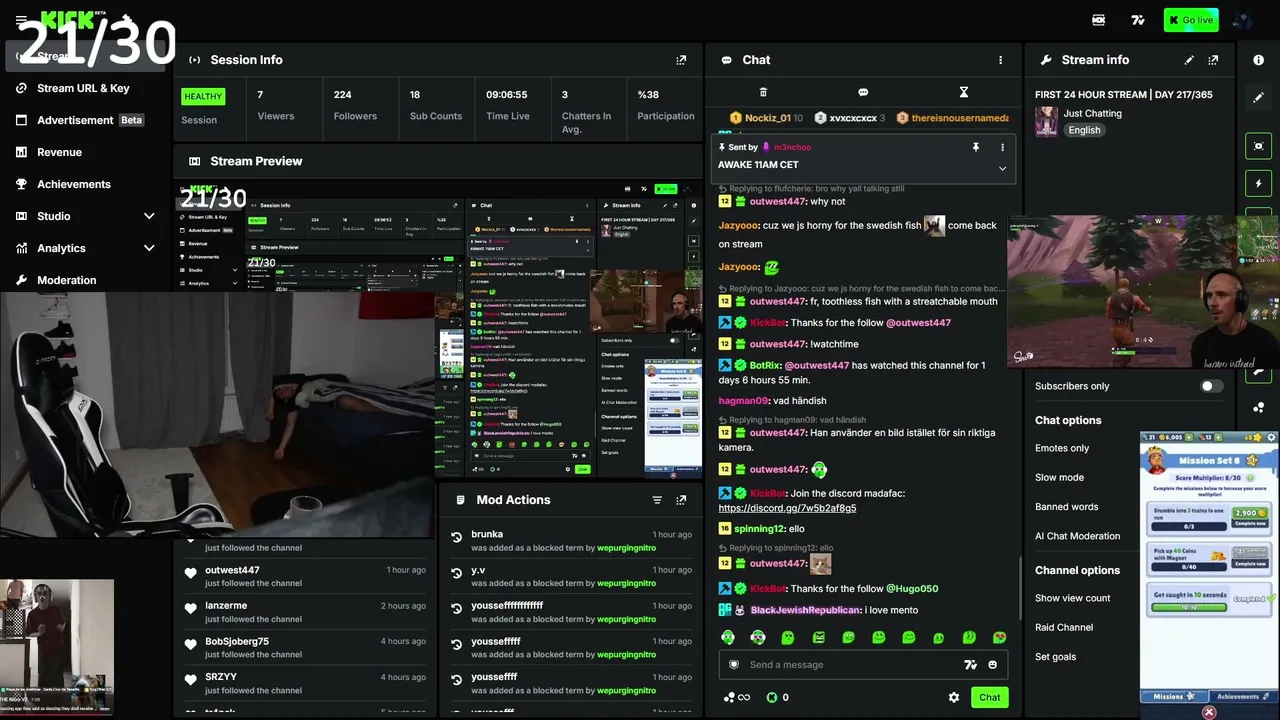1280x720 pixels.
Task: Click the HEALTHY session status badge
Action: pyautogui.click(x=203, y=97)
